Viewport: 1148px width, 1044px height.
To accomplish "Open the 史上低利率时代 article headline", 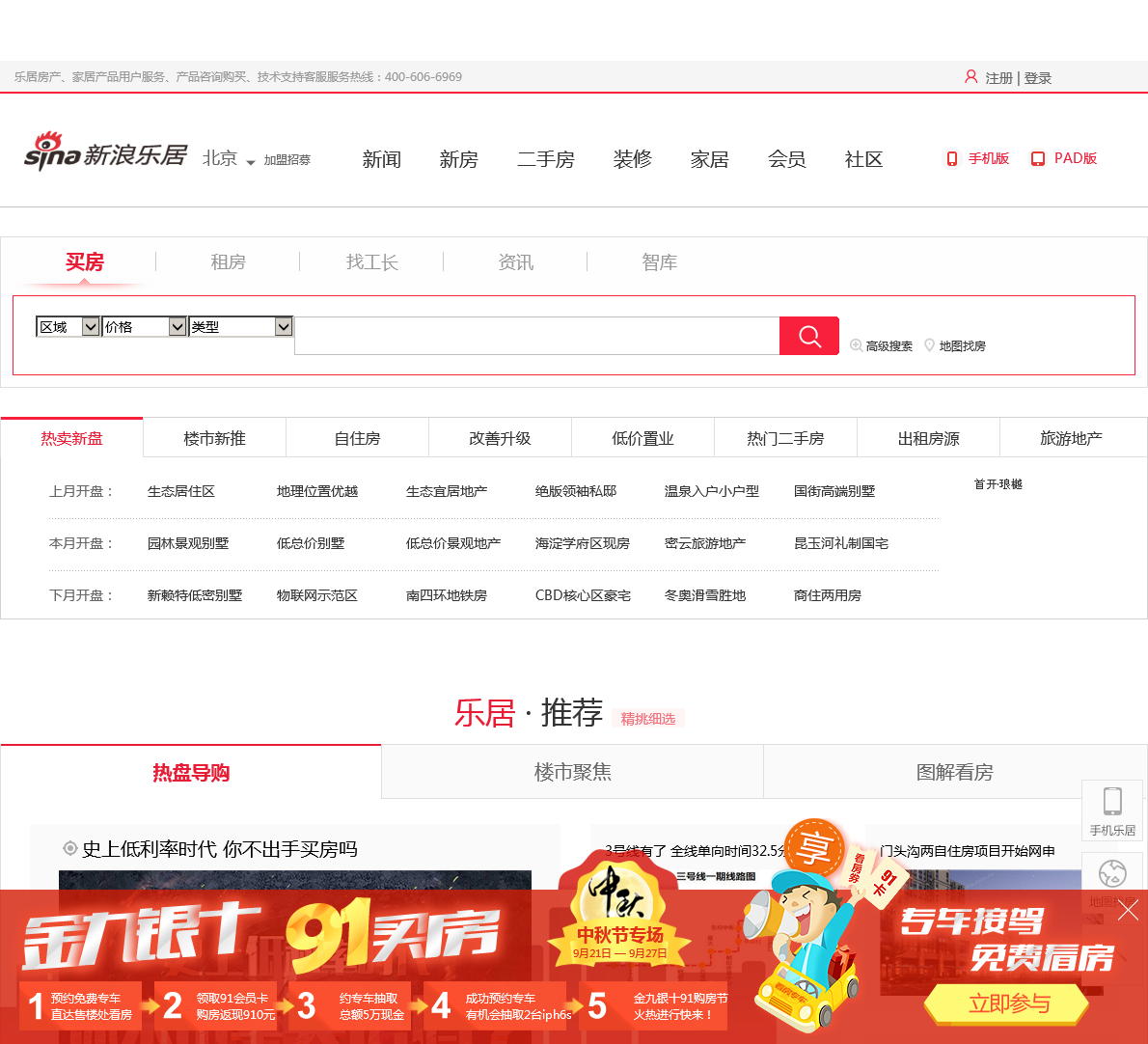I will [x=220, y=848].
